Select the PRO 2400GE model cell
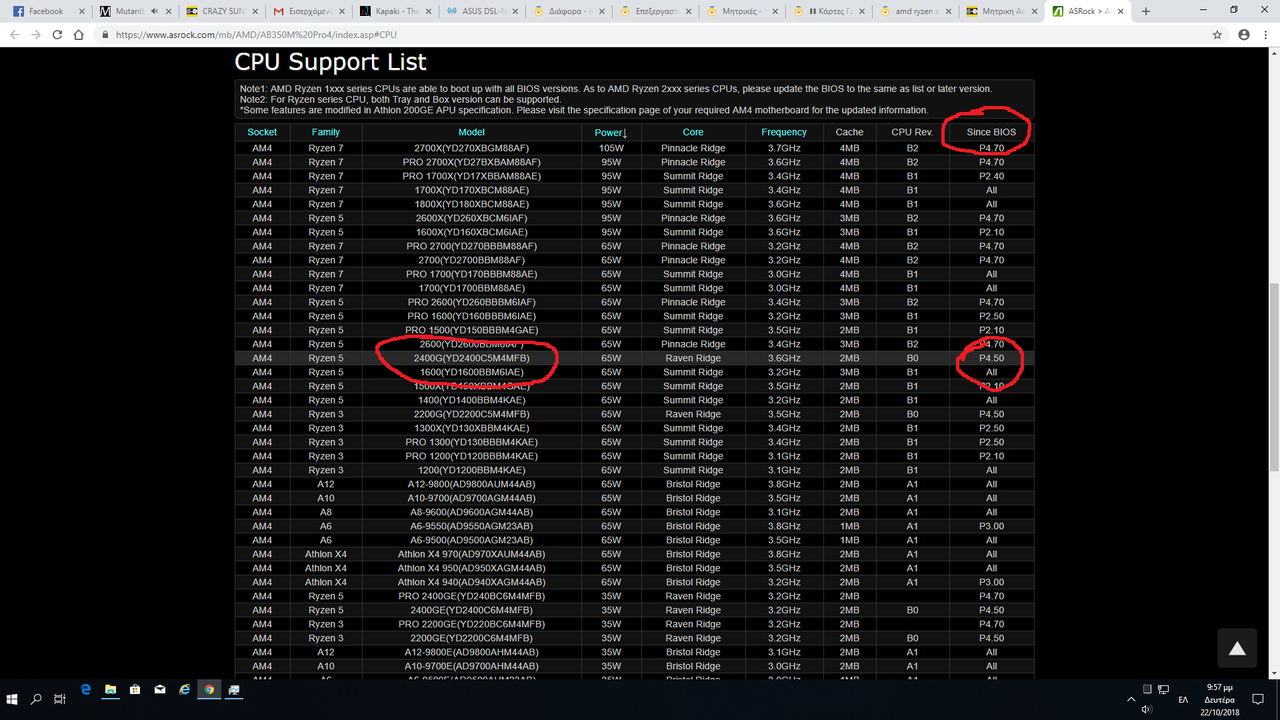The width and height of the screenshot is (1280, 720). tap(472, 596)
